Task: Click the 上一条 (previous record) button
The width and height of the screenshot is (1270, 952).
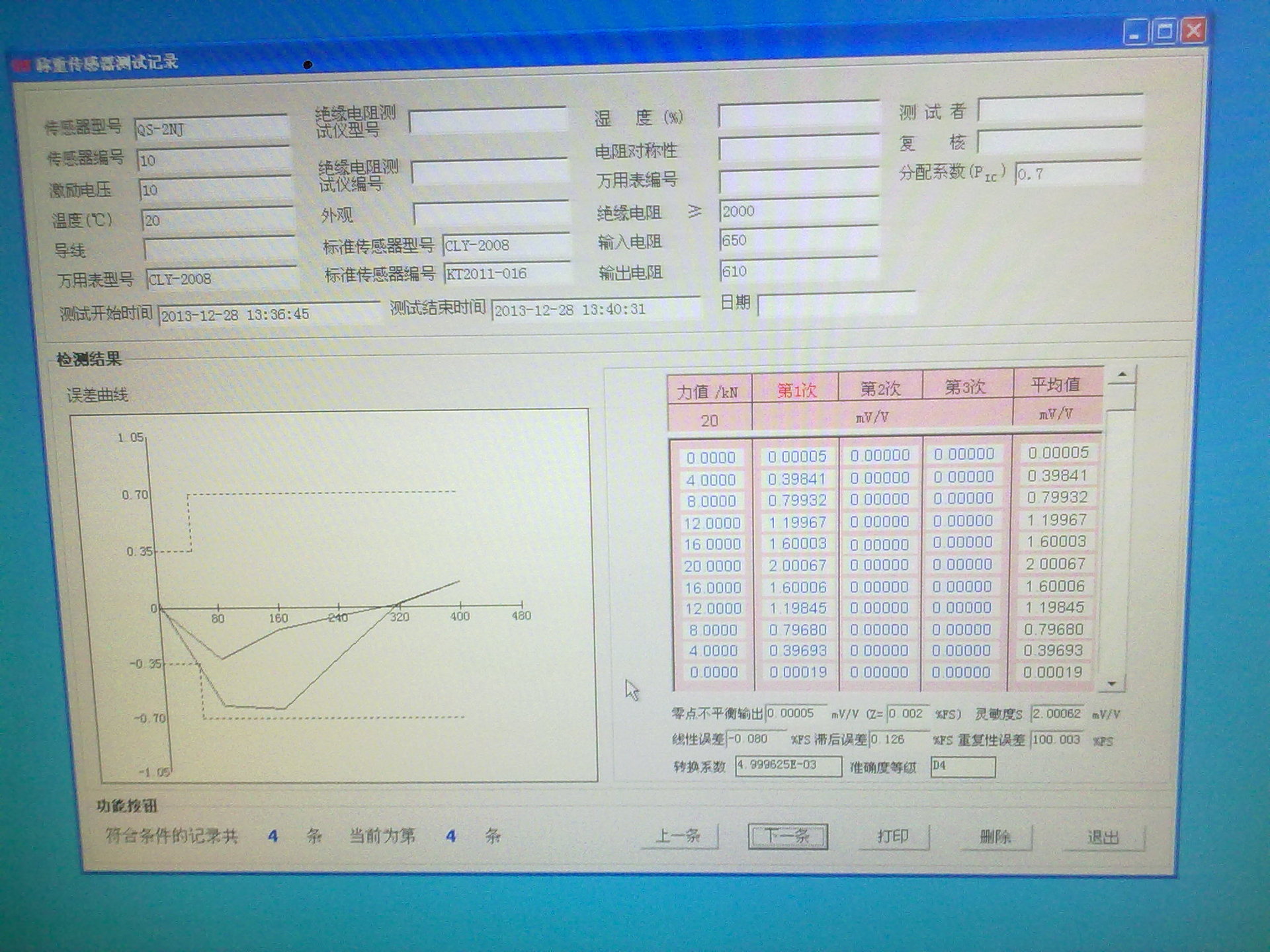Action: [679, 836]
